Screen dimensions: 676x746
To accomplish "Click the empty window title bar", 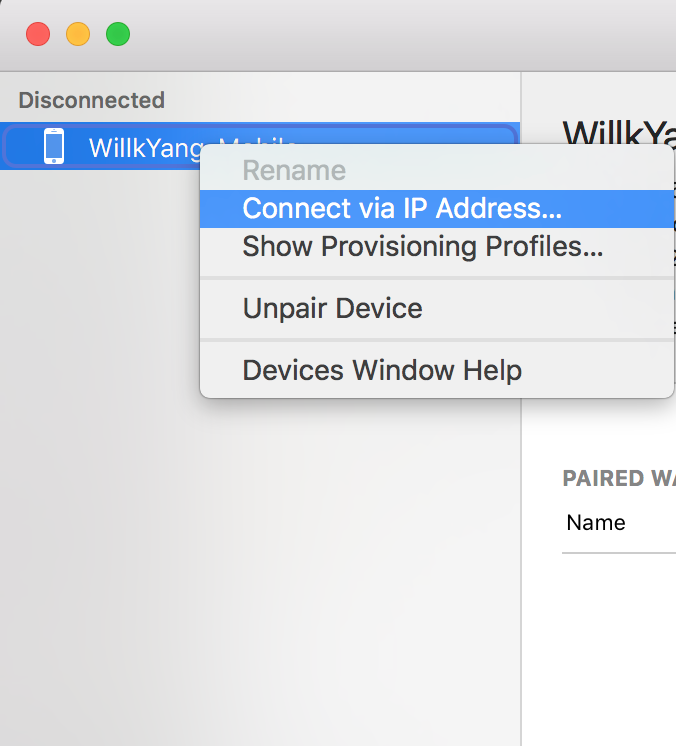I will point(400,34).
